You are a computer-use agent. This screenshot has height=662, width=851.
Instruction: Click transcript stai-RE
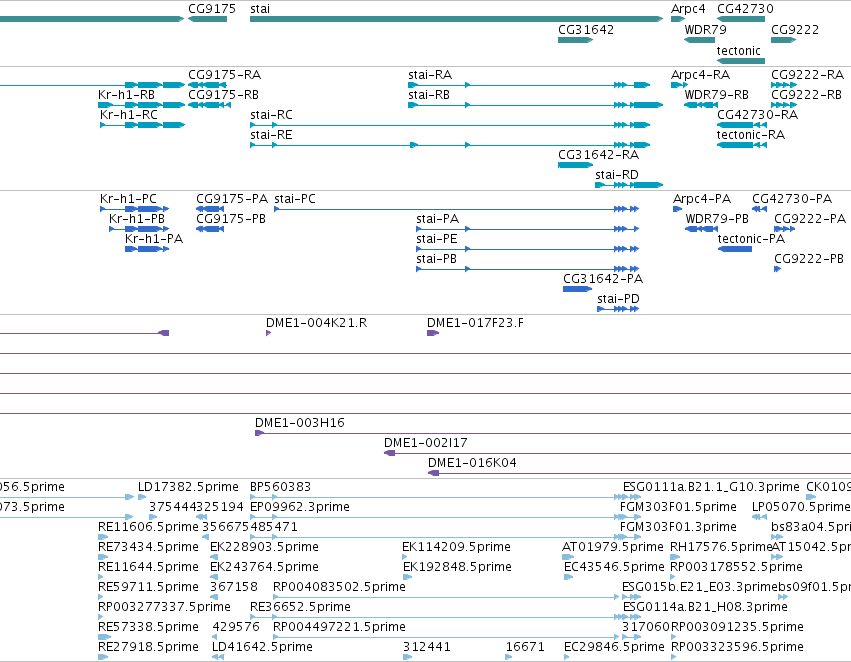point(450,145)
